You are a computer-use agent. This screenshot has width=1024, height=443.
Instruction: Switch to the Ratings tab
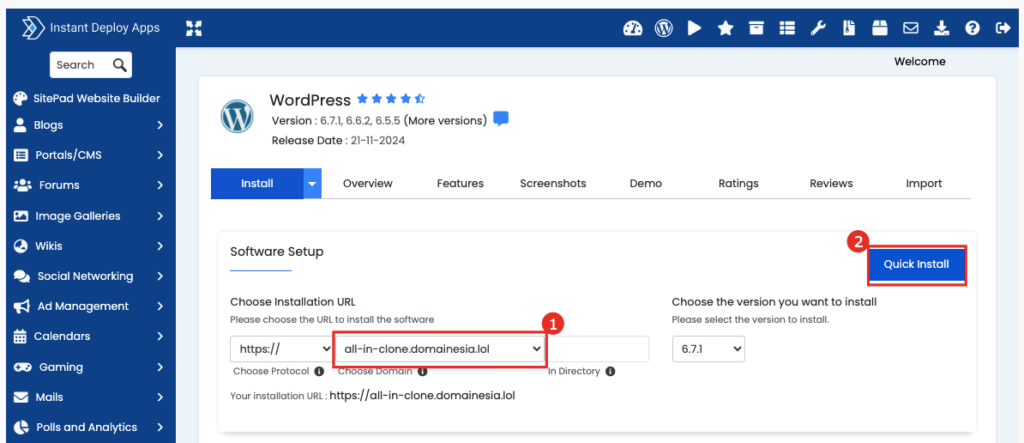coord(739,184)
